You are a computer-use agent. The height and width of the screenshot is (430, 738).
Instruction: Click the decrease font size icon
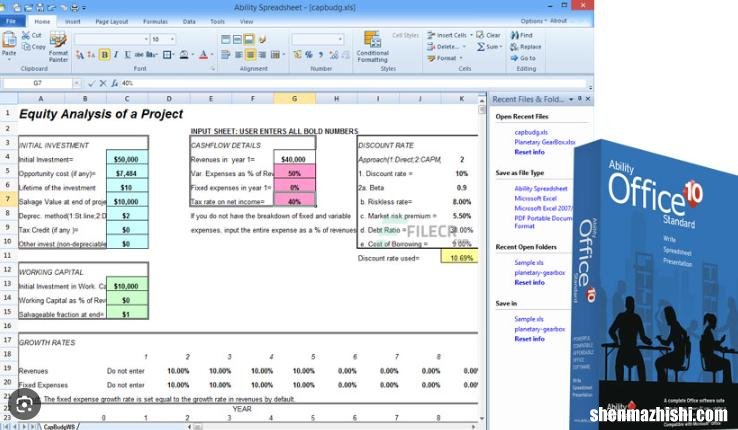(x=91, y=55)
